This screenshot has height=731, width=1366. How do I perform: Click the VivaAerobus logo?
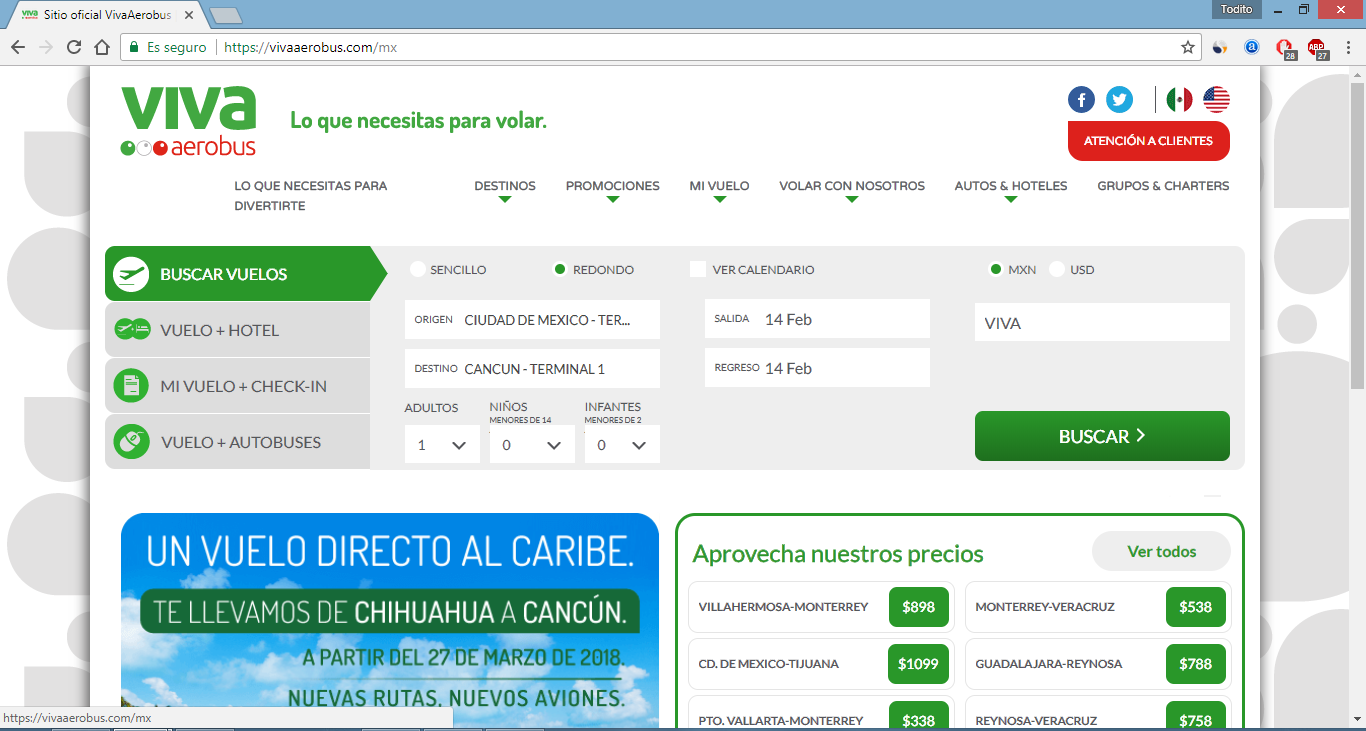(189, 121)
